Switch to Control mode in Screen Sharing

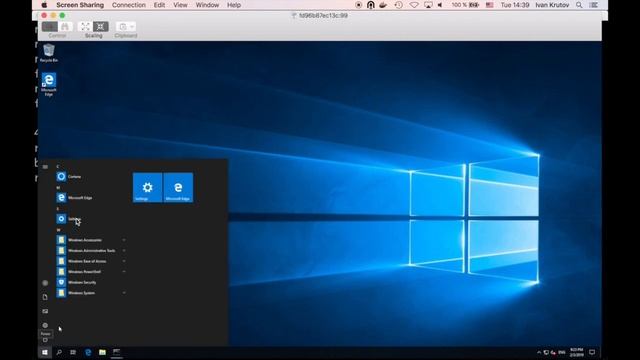coord(50,27)
